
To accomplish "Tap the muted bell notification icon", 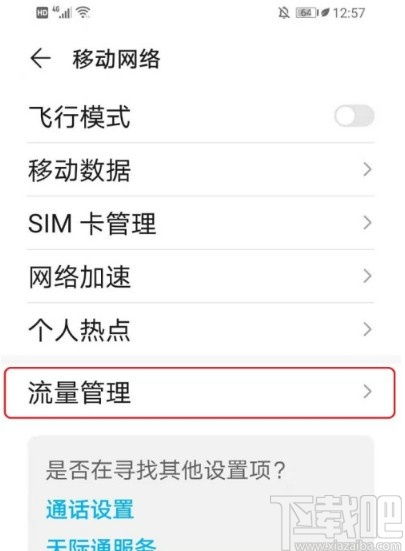I will point(284,13).
